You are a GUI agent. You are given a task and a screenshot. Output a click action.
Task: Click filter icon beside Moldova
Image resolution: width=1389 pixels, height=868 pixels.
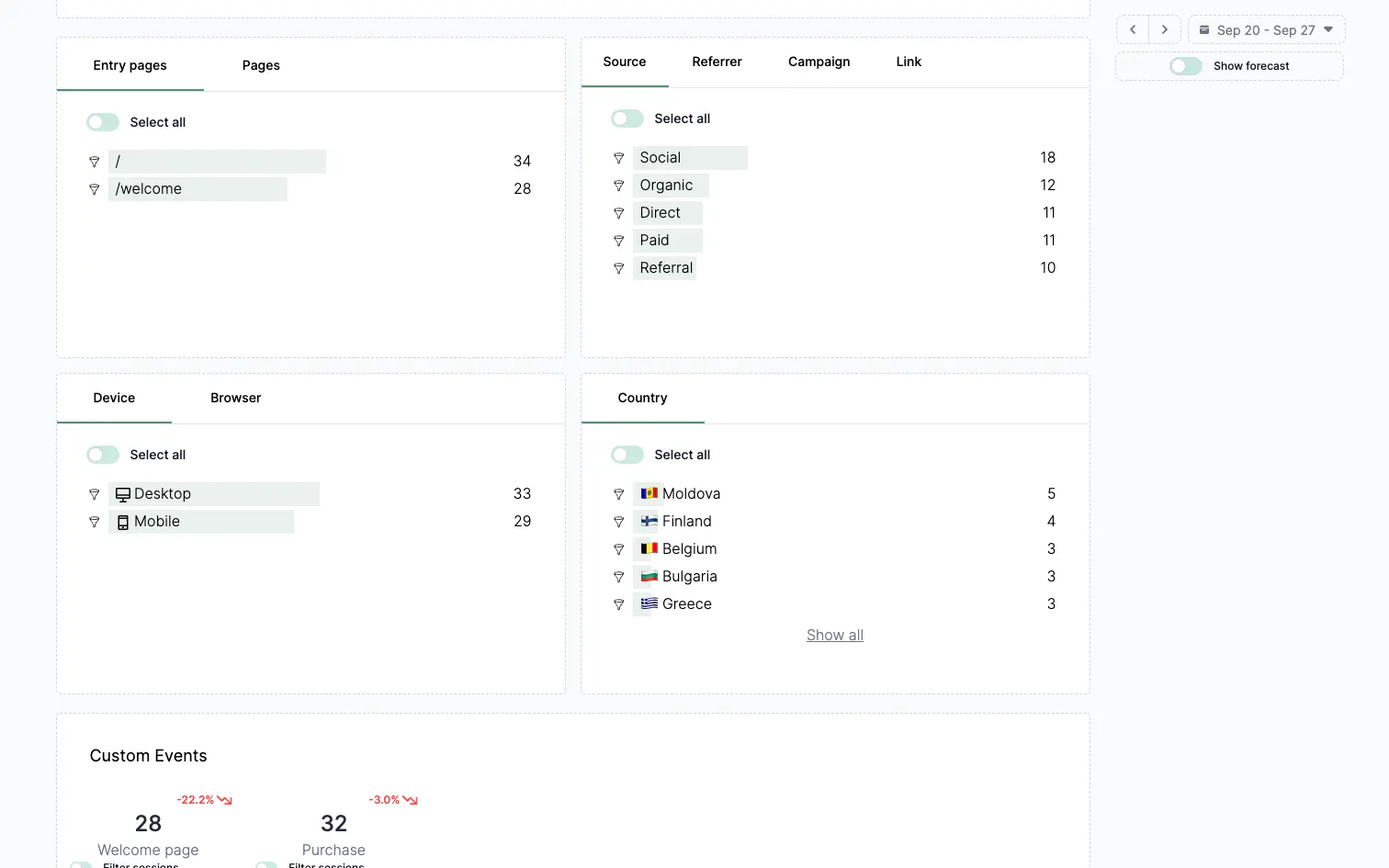618,494
